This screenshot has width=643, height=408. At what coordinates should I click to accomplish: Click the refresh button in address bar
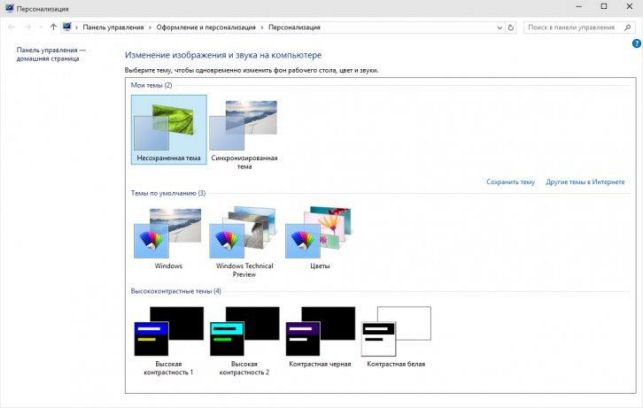[x=511, y=27]
